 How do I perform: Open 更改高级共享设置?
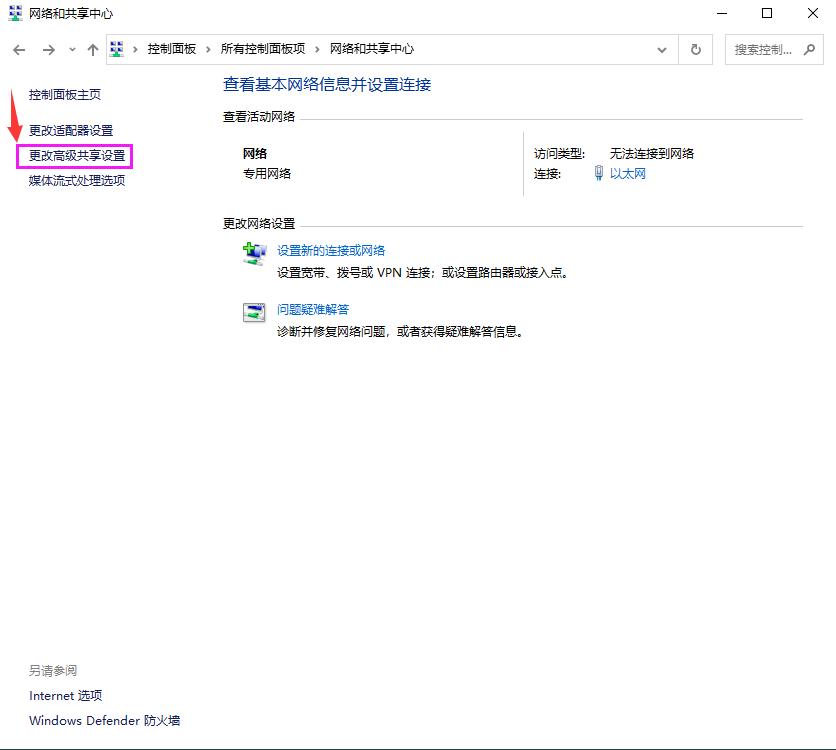coord(73,155)
